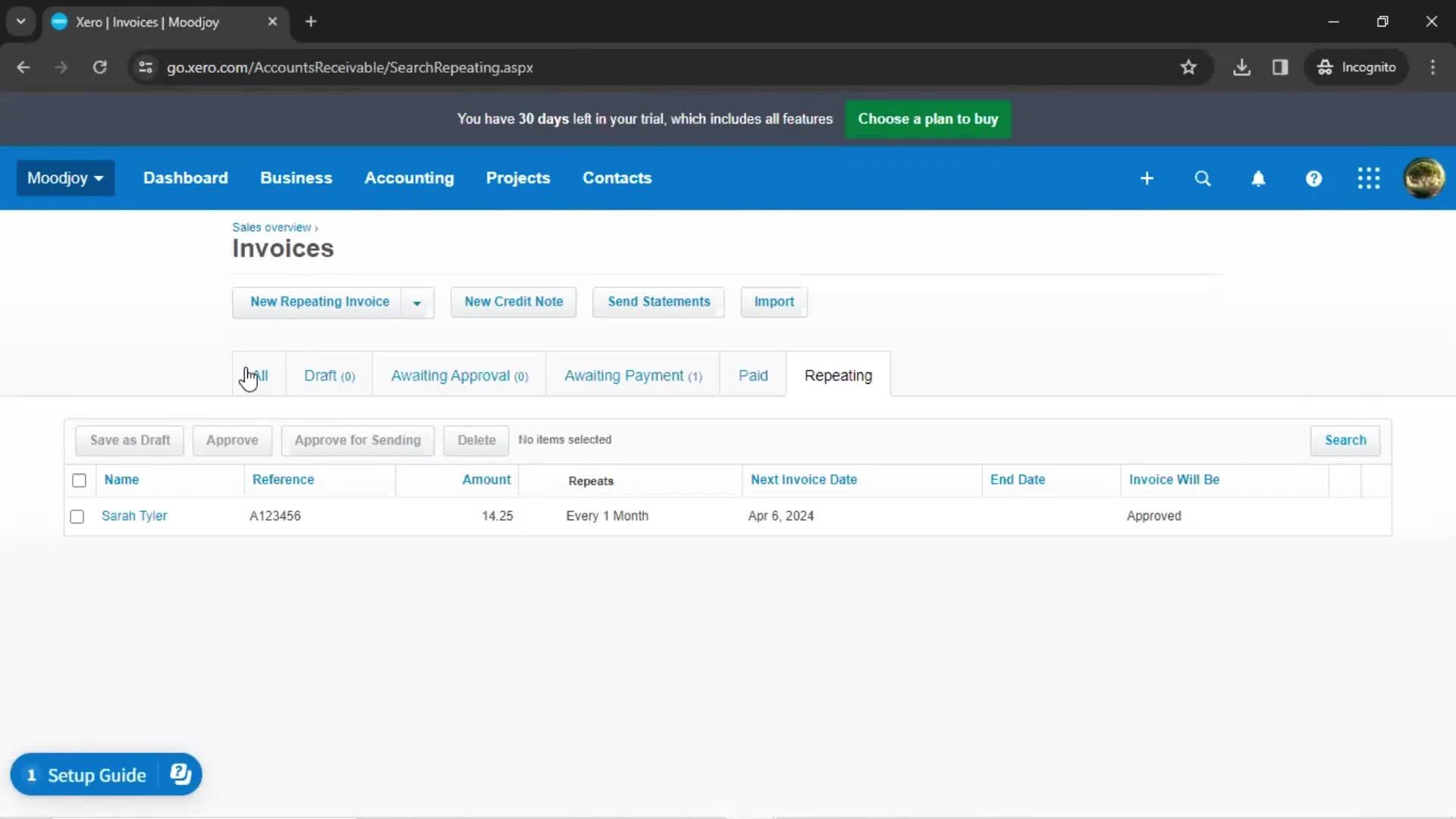Open the tab search dropdown arrow
The width and height of the screenshot is (1456, 819).
coord(21,21)
